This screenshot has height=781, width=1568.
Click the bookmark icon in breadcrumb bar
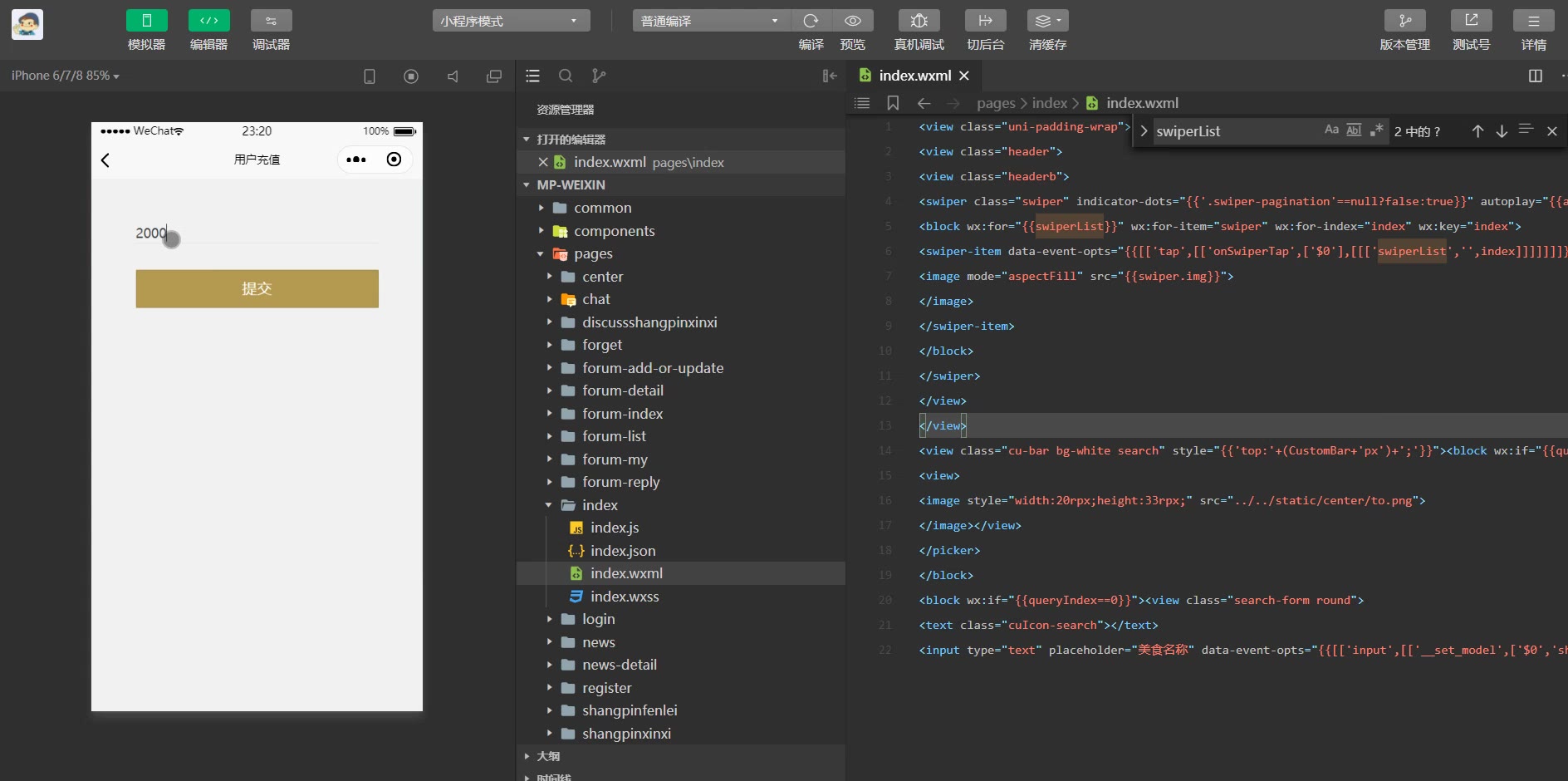tap(893, 103)
